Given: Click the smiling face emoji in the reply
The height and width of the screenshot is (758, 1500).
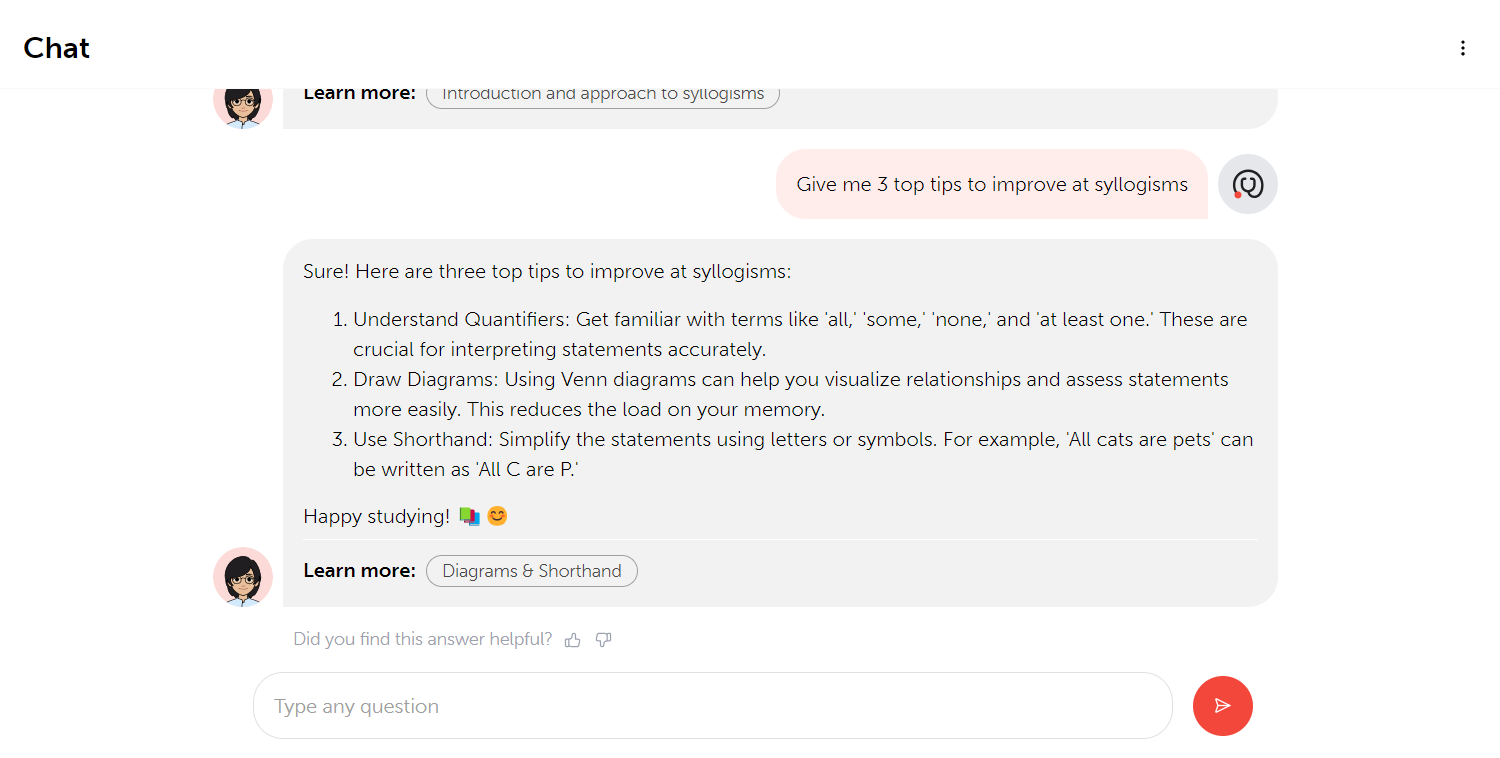Looking at the screenshot, I should tap(497, 516).
